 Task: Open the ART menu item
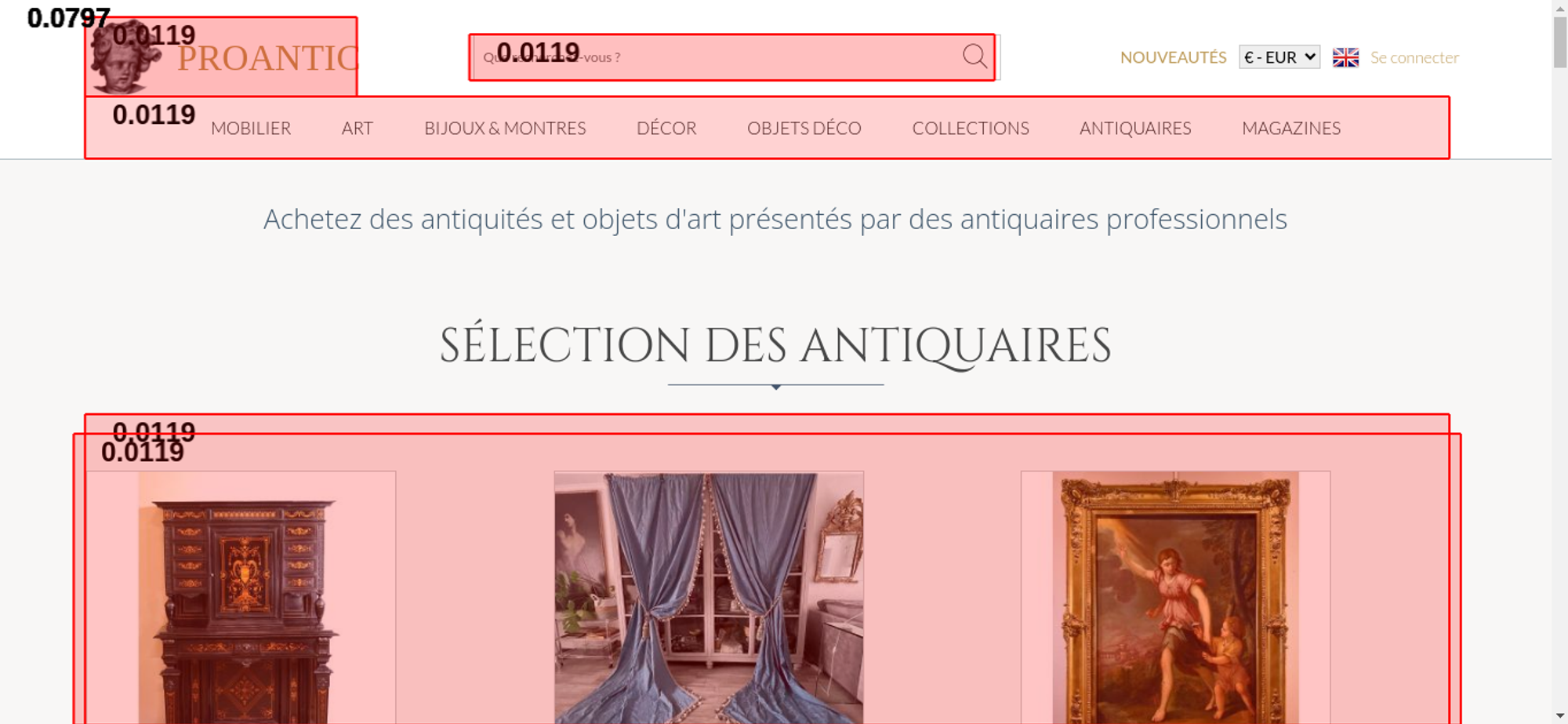tap(358, 128)
